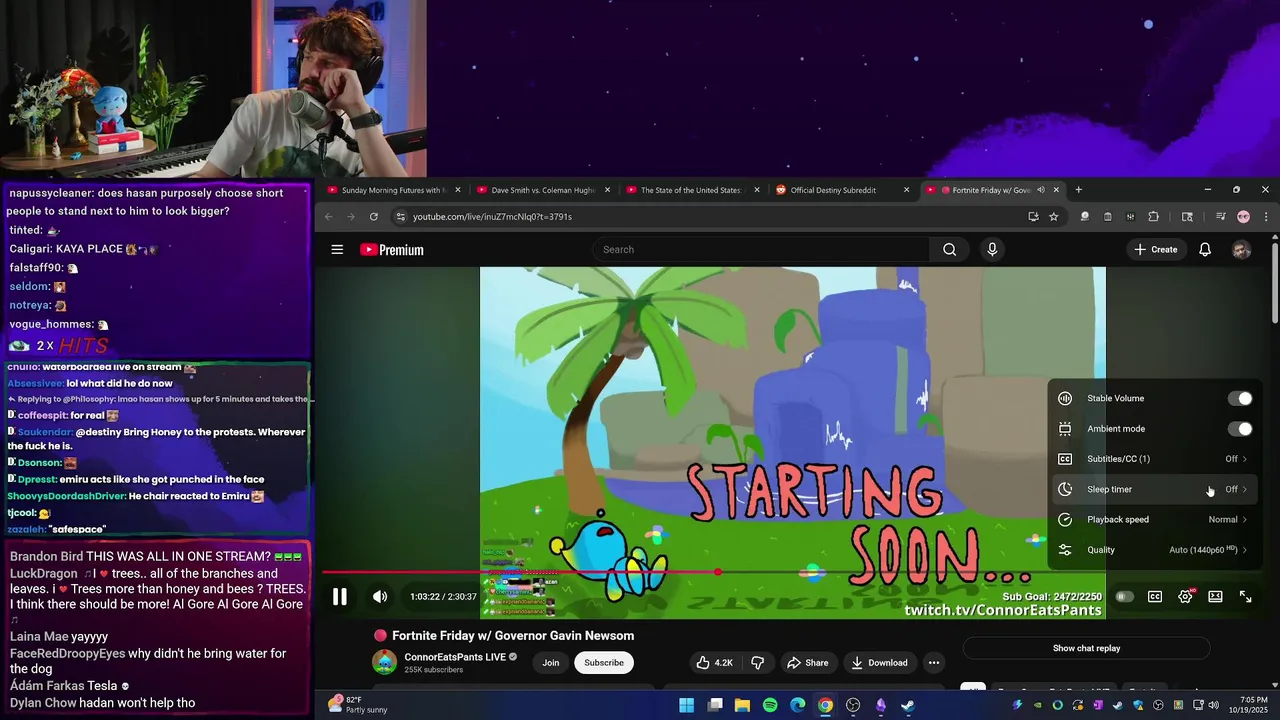Mute the video with speaker icon
Viewport: 1280px width, 720px height.
pos(380,597)
